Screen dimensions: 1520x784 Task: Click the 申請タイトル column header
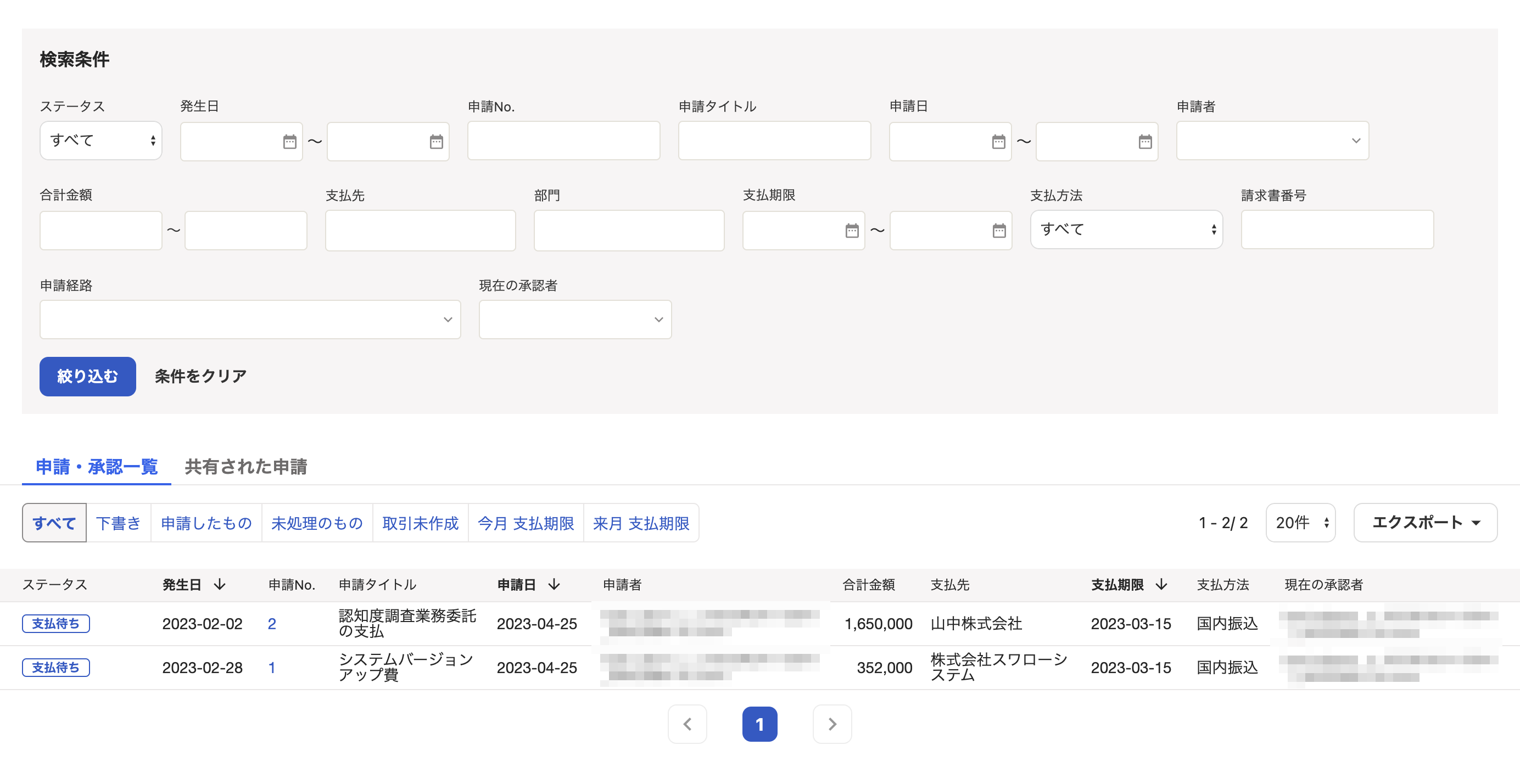click(378, 585)
